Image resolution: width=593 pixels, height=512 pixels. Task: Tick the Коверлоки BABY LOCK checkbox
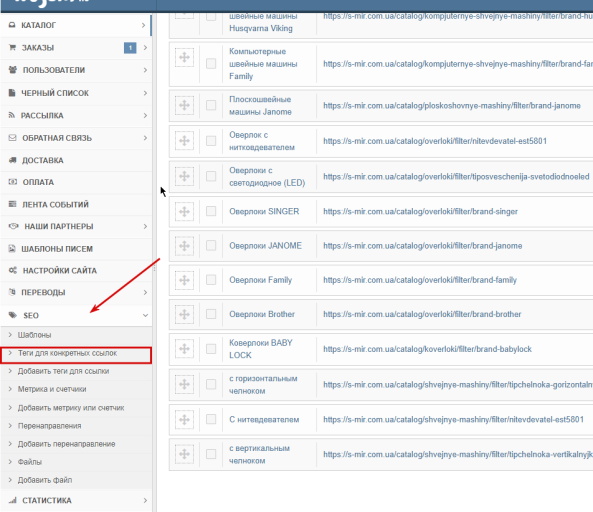(x=211, y=349)
